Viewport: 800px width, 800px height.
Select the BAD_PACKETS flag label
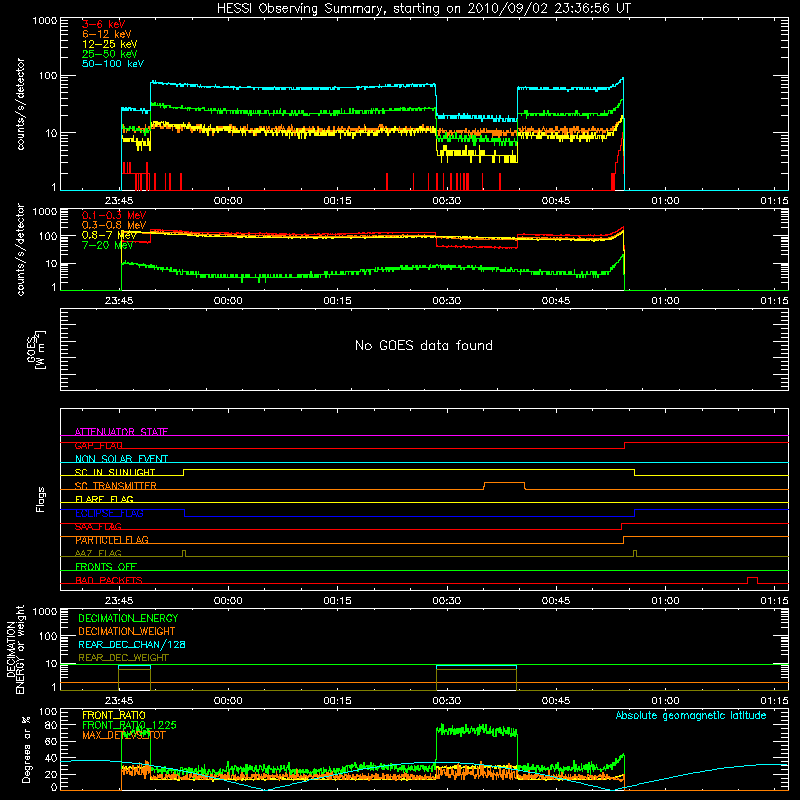tap(109, 580)
